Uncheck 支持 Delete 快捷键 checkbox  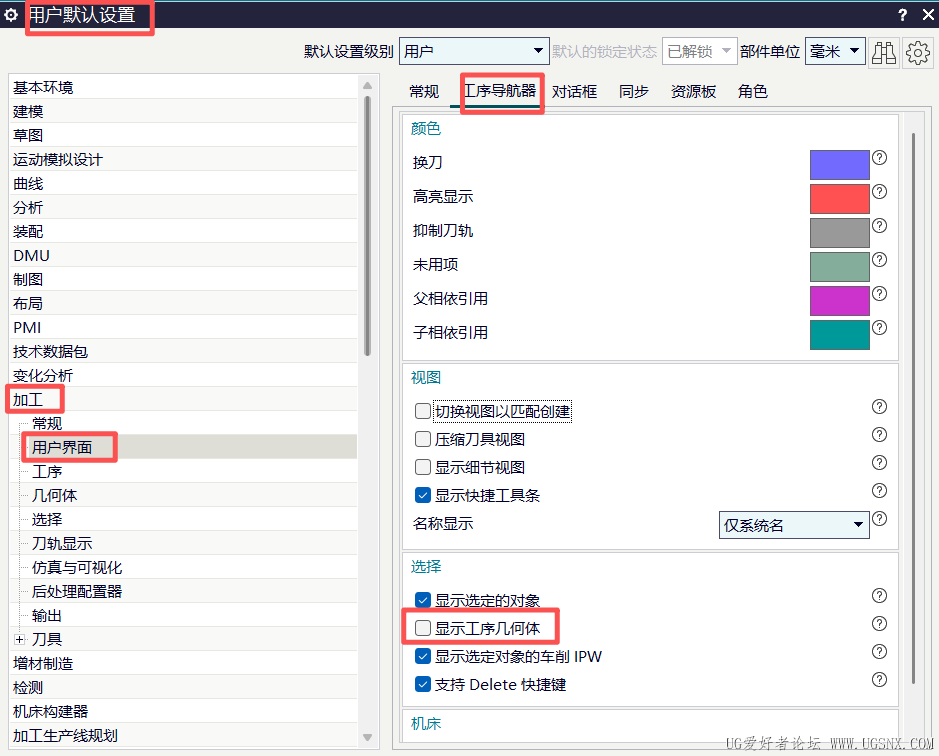[x=423, y=684]
